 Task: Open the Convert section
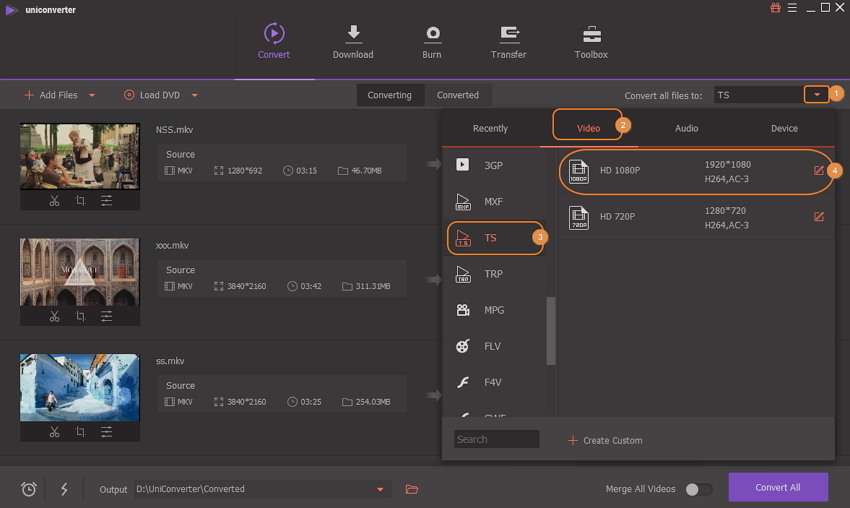274,41
